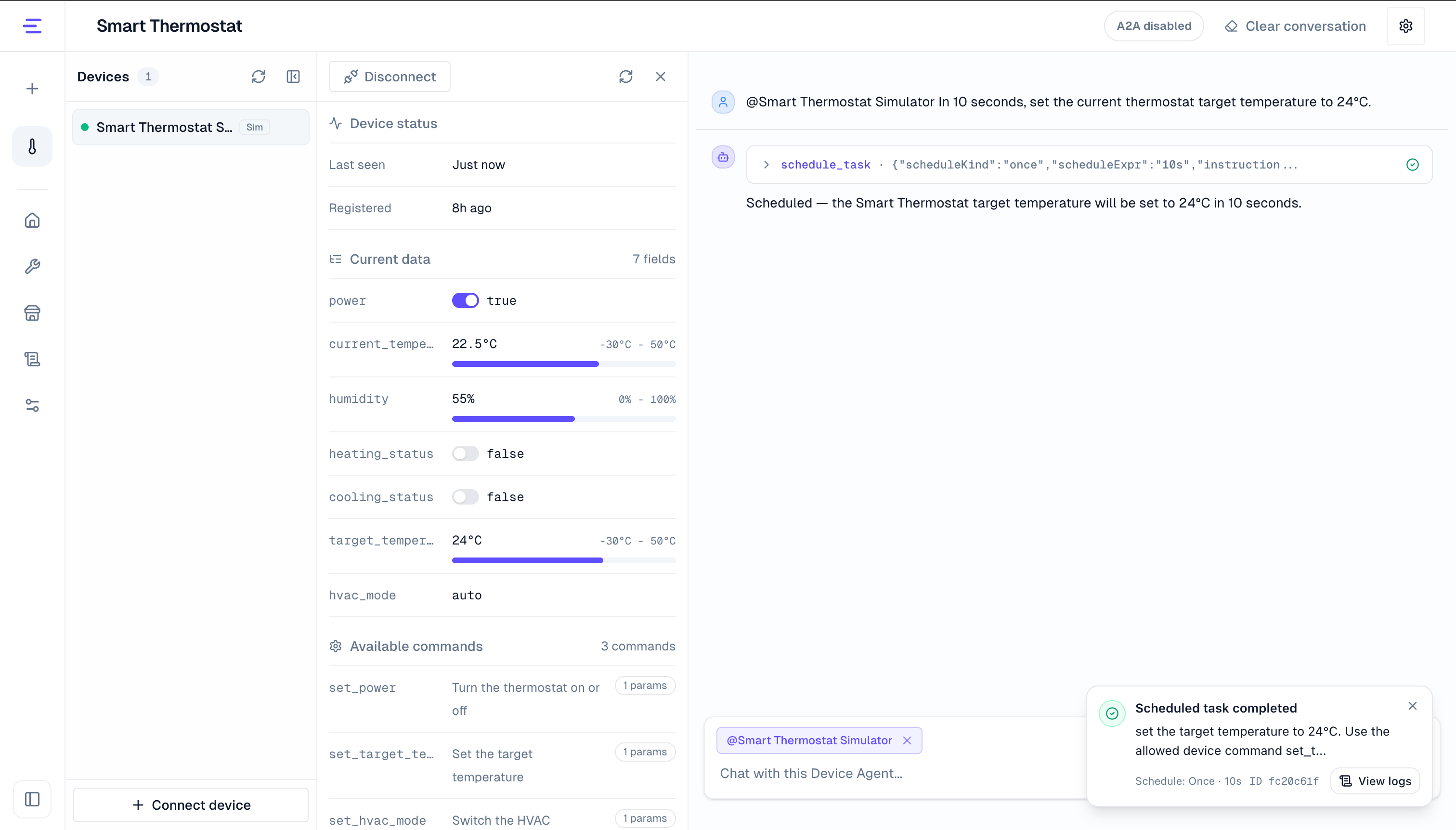Click the green online status dot
This screenshot has width=1456, height=830.
click(x=85, y=127)
